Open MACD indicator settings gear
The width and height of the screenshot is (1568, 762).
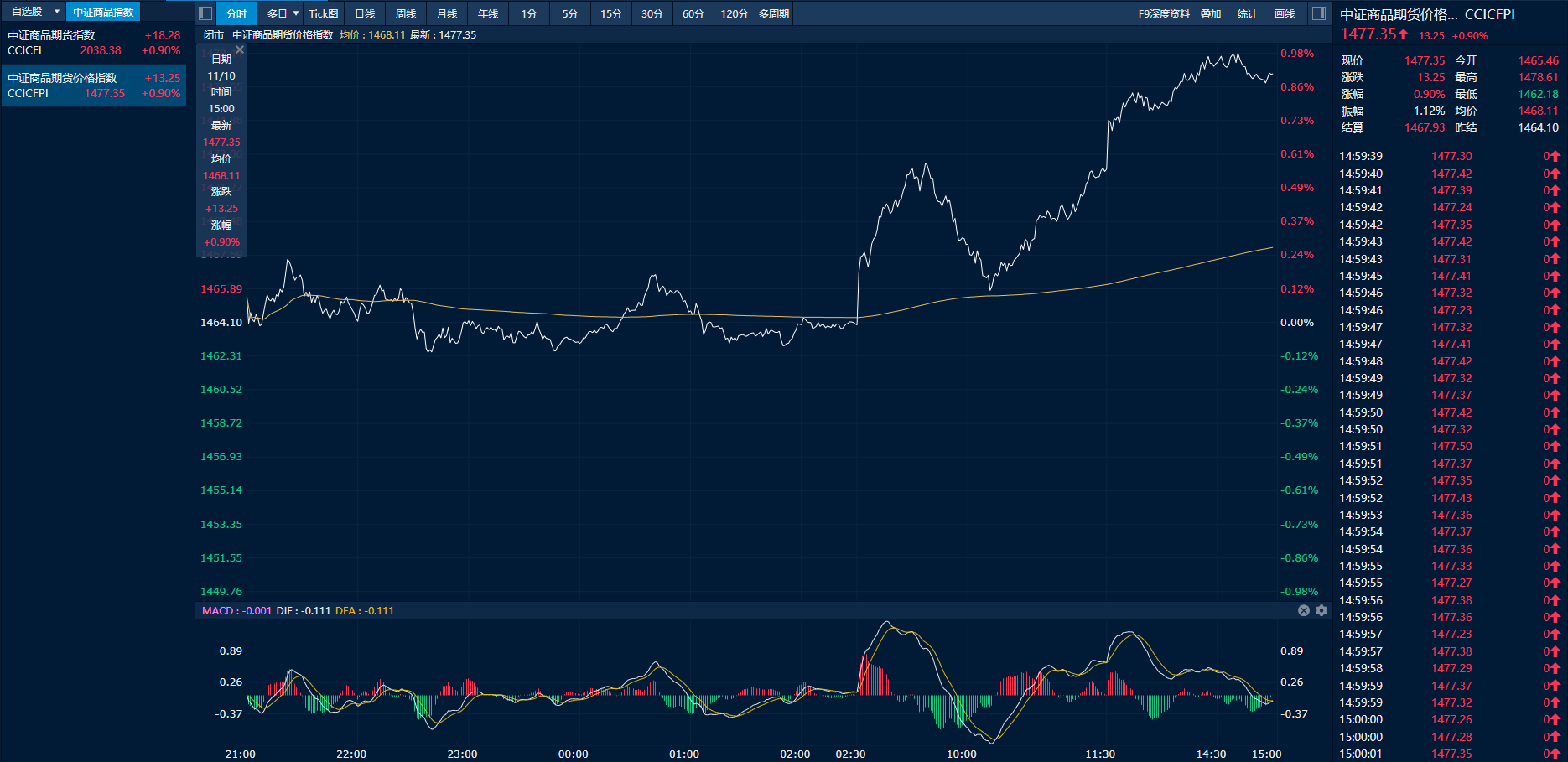point(1321,610)
